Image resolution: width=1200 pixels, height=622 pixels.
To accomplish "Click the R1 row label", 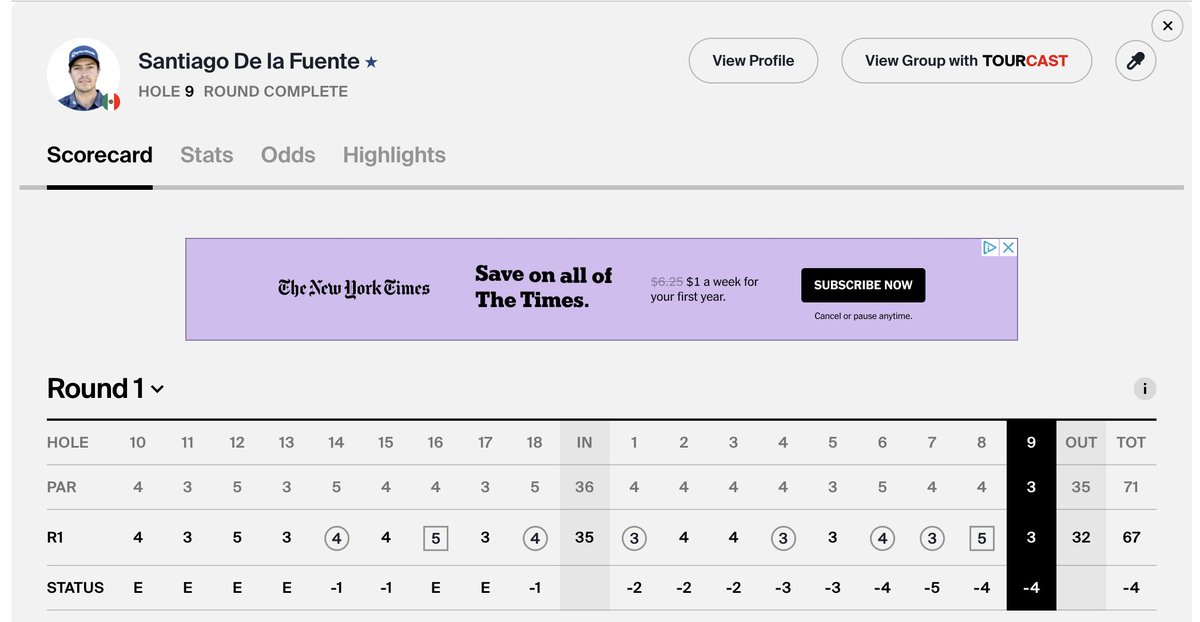I will pyautogui.click(x=57, y=538).
